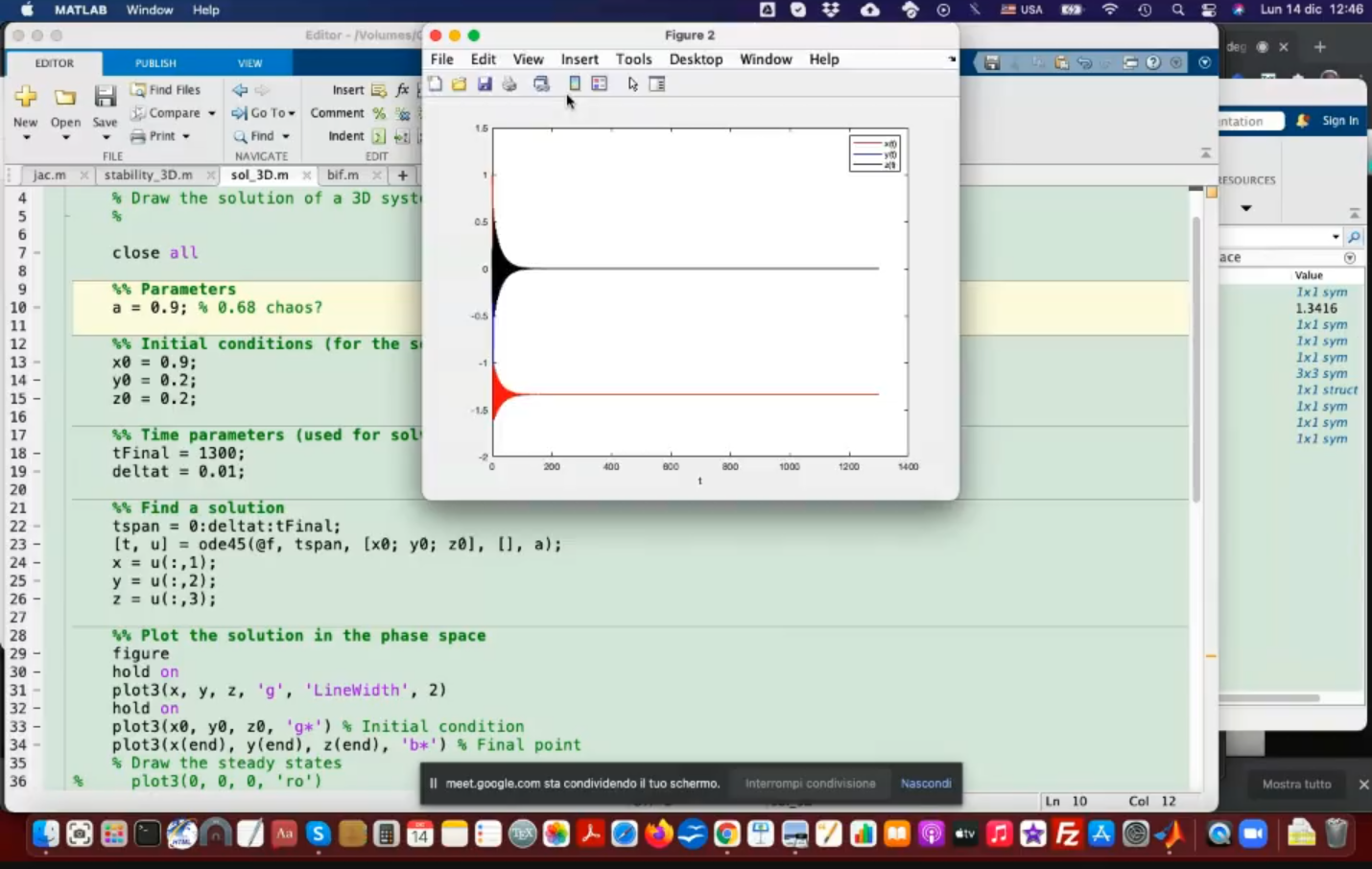Click the Help question mark icon
Viewport: 1372px width, 869px height.
pos(1153,62)
